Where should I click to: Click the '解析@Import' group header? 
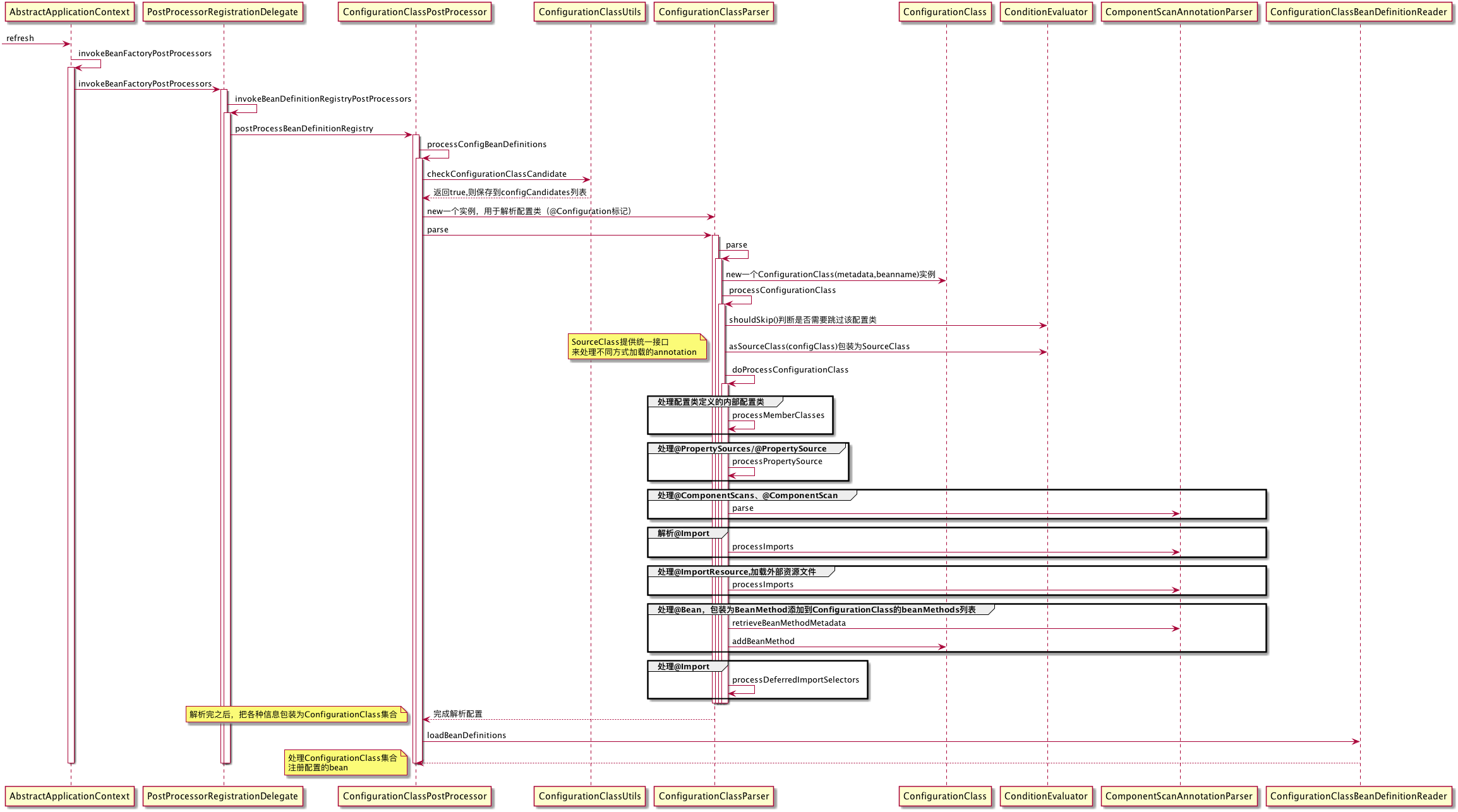tap(687, 533)
